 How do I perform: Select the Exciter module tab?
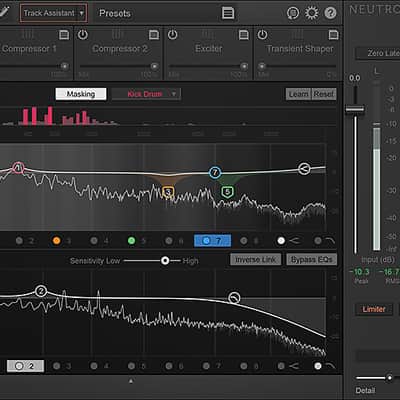[209, 49]
